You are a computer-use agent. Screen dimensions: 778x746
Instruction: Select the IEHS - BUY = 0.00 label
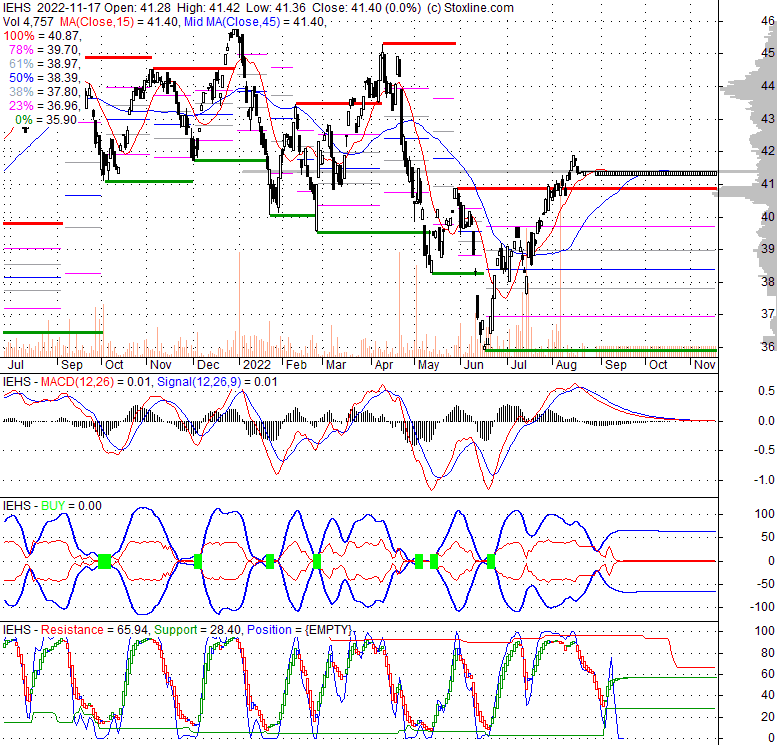tap(52, 506)
